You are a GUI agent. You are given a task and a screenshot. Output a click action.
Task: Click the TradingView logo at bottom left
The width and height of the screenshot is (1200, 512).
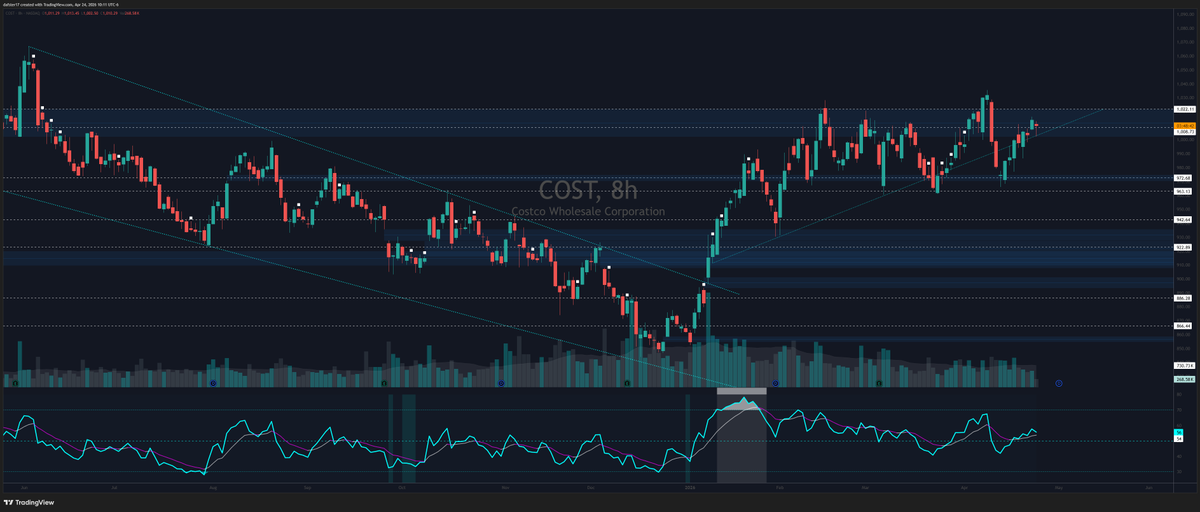pos(28,502)
